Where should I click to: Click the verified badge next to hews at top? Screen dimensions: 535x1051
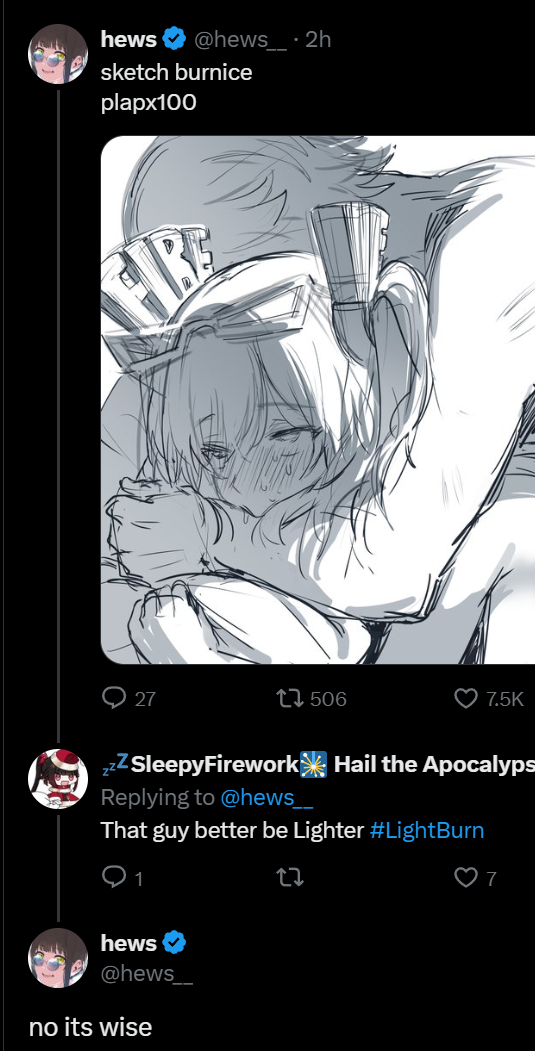[x=174, y=40]
